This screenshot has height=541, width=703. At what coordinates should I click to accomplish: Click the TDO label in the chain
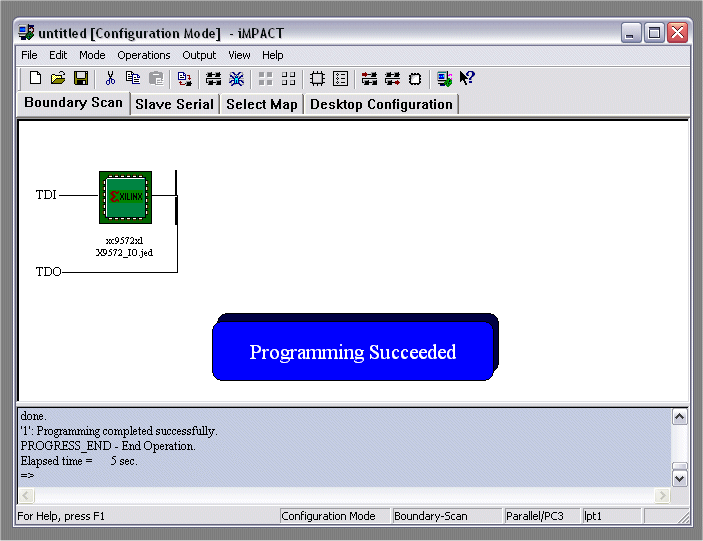(48, 272)
